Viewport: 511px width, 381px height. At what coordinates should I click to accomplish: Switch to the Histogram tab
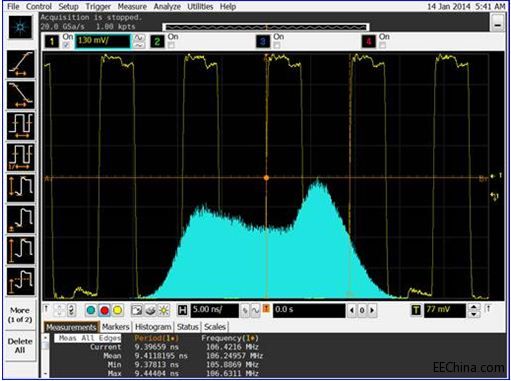(x=153, y=327)
